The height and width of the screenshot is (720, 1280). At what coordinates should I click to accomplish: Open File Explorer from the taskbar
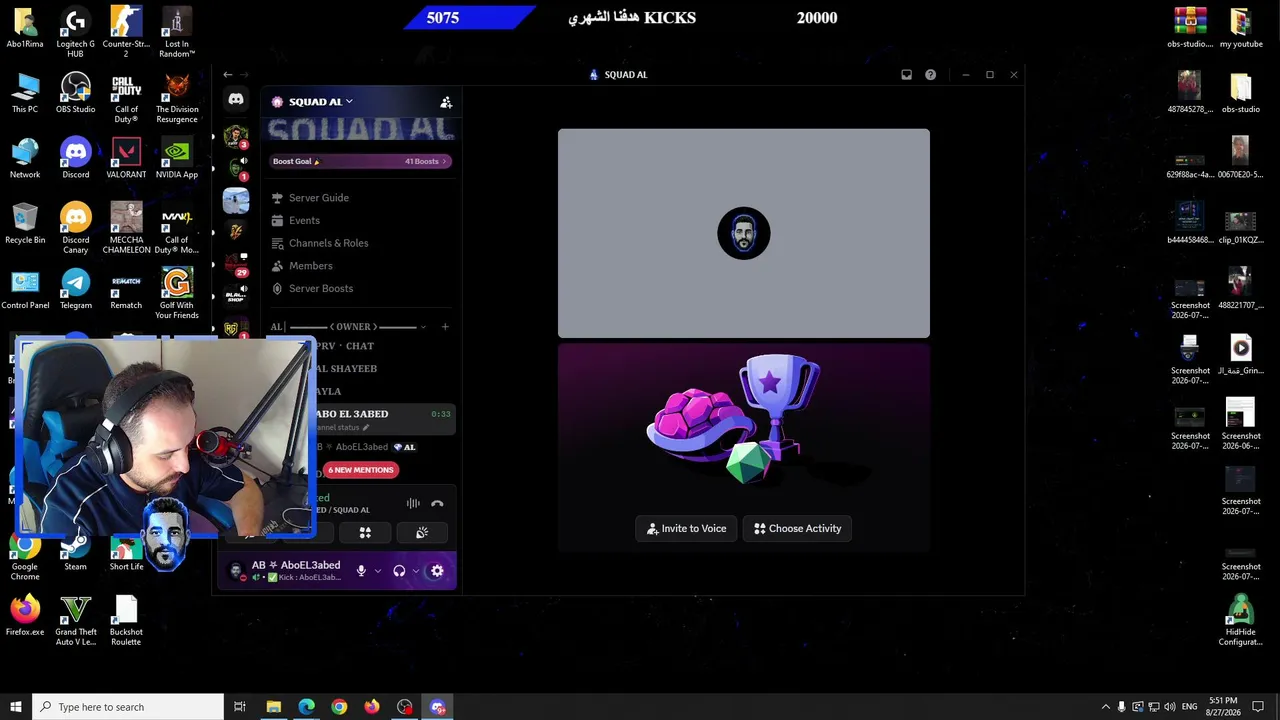click(273, 707)
